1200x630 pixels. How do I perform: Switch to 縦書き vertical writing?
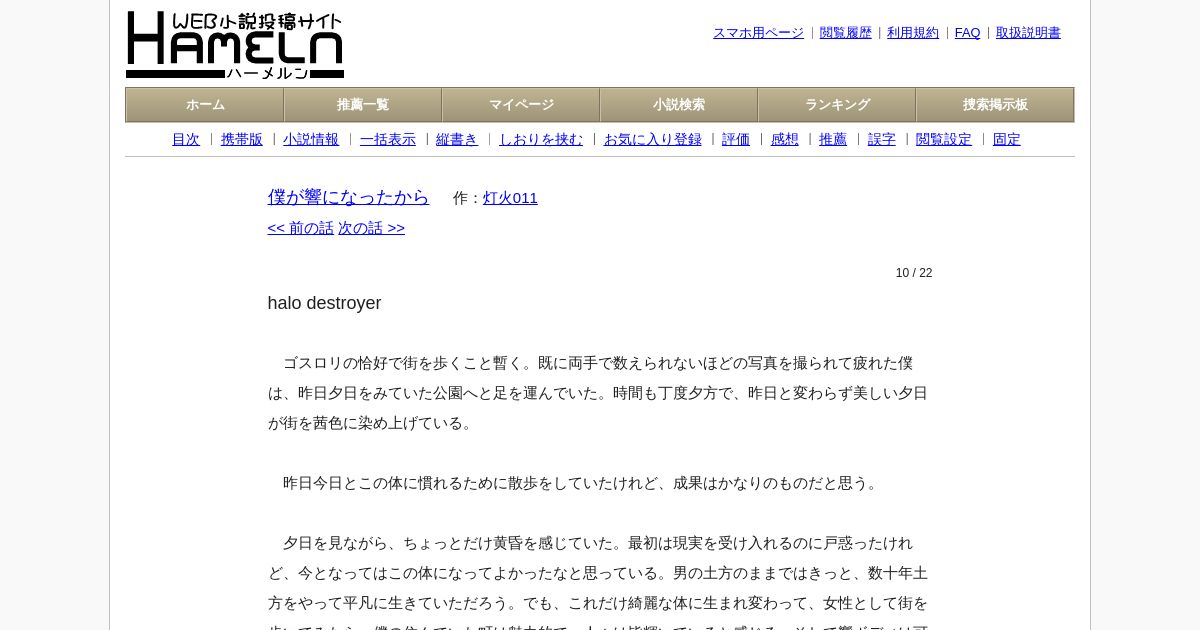pyautogui.click(x=457, y=140)
